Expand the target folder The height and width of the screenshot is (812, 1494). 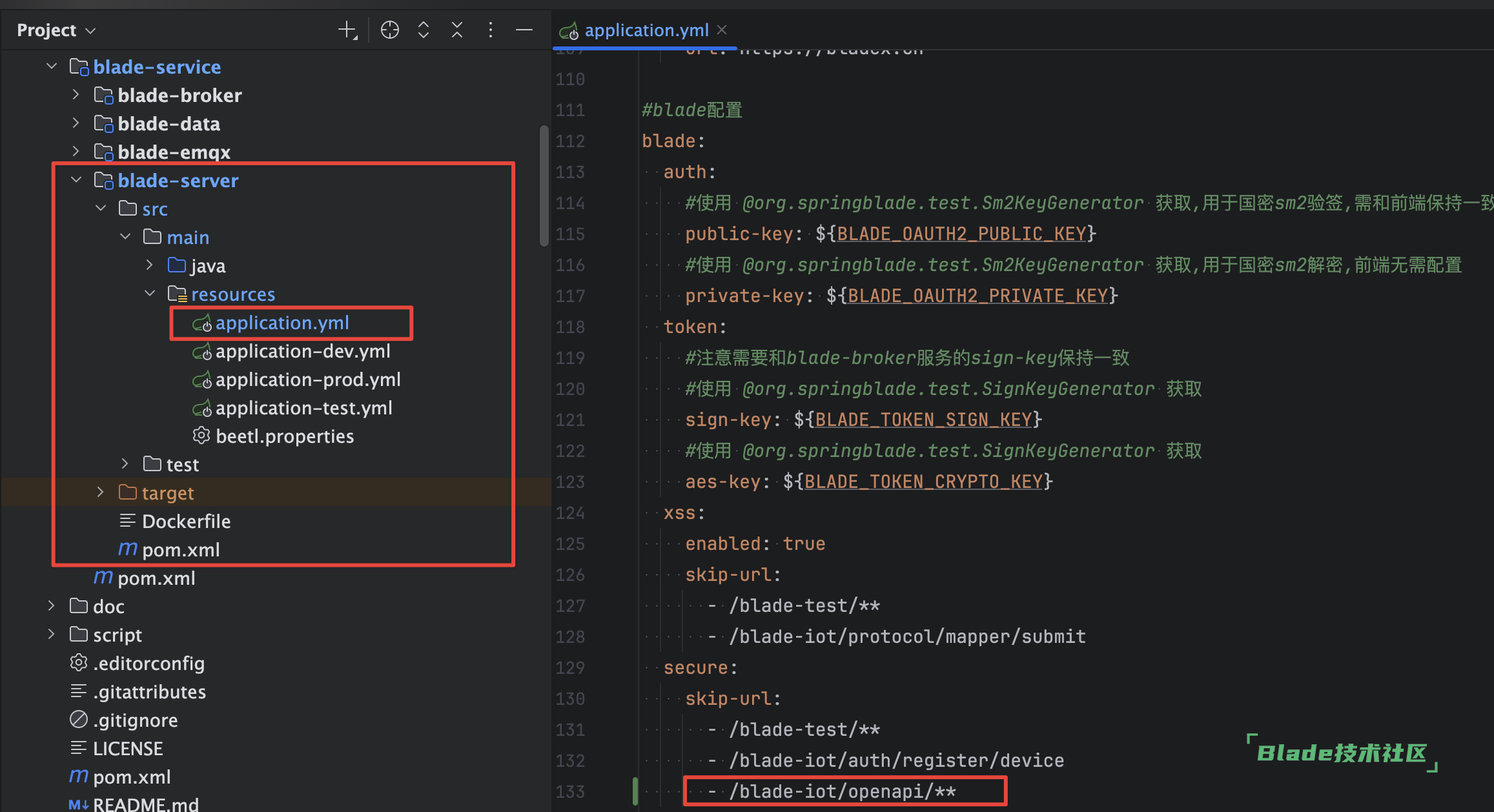[x=101, y=492]
